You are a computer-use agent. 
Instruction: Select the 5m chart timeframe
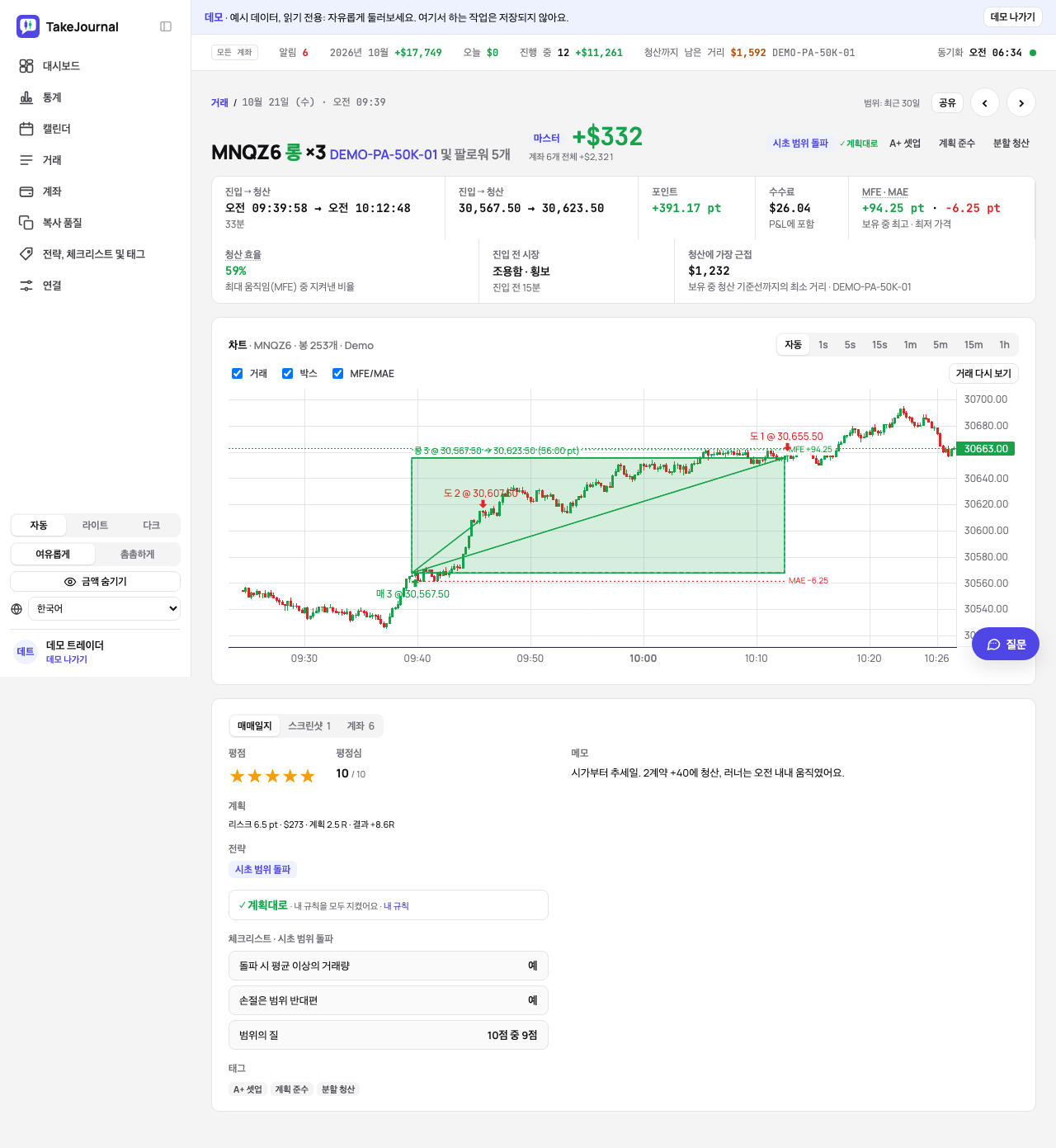tap(940, 345)
